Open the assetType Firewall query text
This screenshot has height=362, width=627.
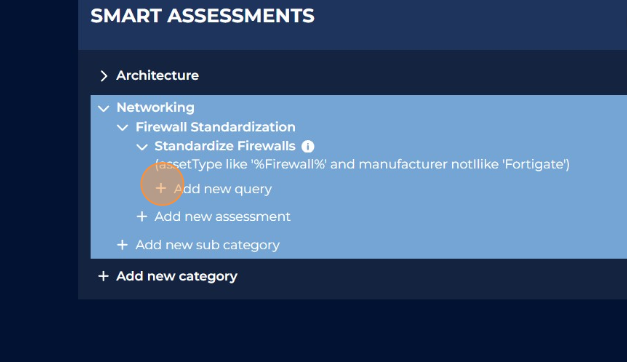tap(362, 164)
